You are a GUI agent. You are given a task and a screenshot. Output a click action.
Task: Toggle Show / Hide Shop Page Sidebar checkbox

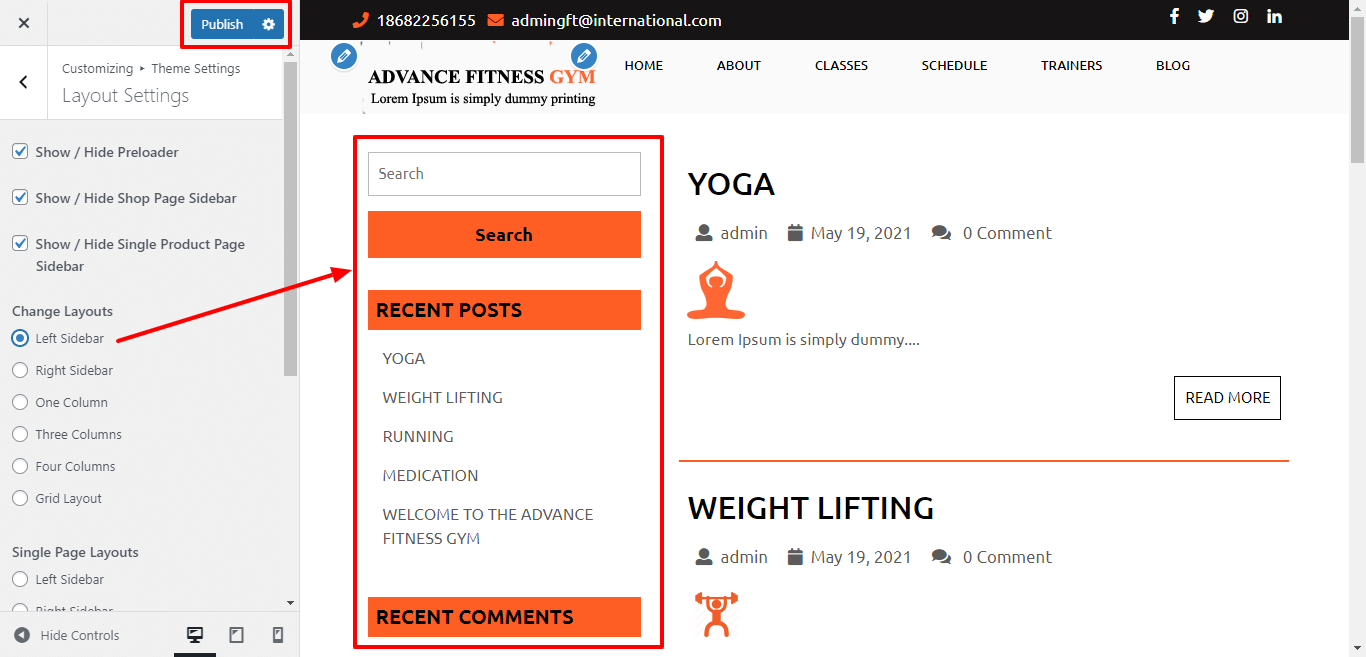click(x=20, y=198)
